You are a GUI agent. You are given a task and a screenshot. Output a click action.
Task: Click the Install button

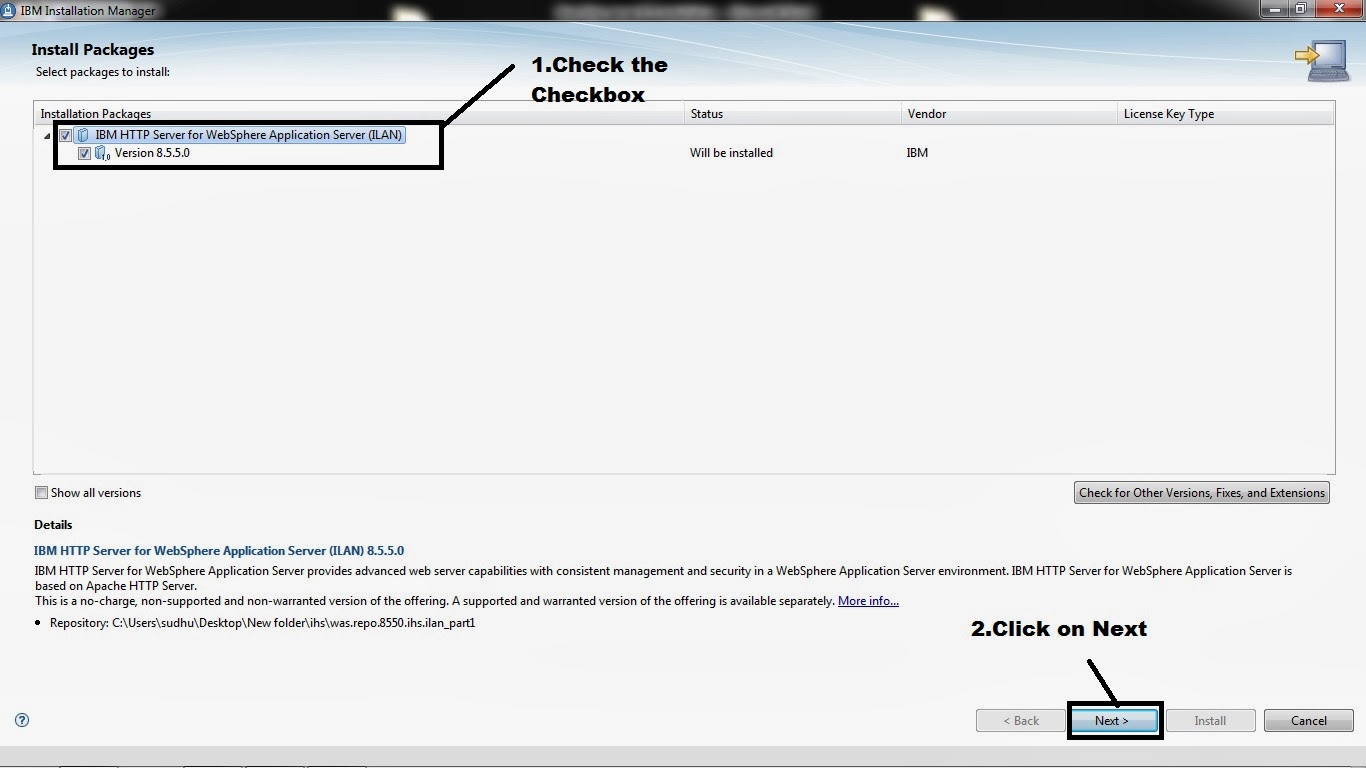[x=1210, y=720]
